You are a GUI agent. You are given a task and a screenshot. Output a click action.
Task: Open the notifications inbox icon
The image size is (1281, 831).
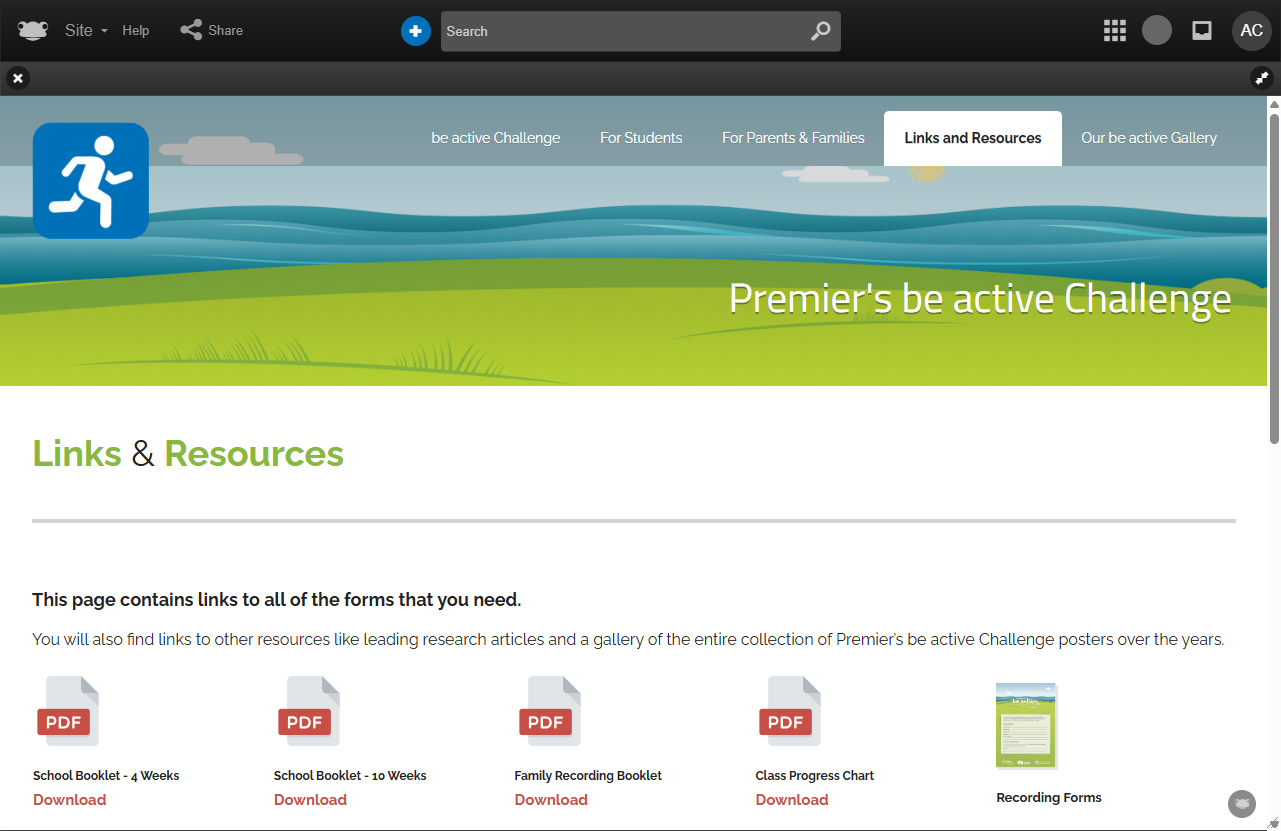pyautogui.click(x=1202, y=31)
